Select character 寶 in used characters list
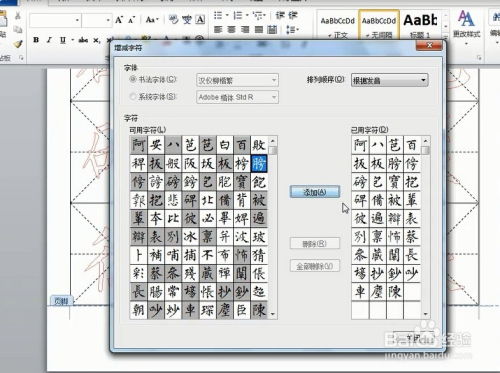This screenshot has height=373, width=500. point(395,182)
